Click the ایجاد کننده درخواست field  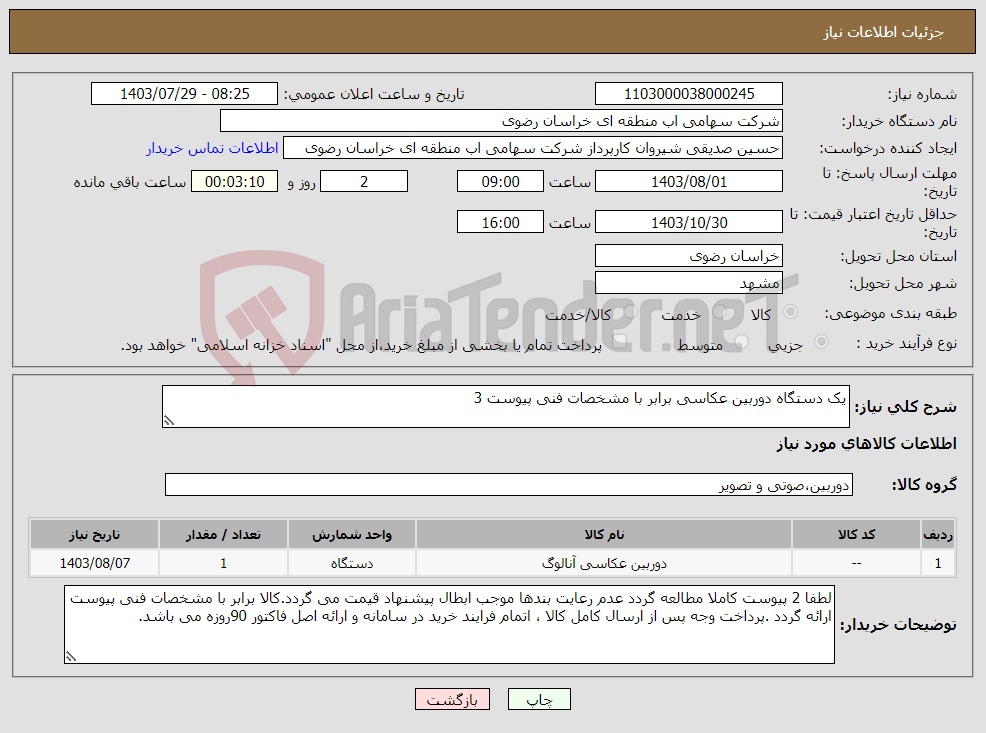click(x=533, y=148)
